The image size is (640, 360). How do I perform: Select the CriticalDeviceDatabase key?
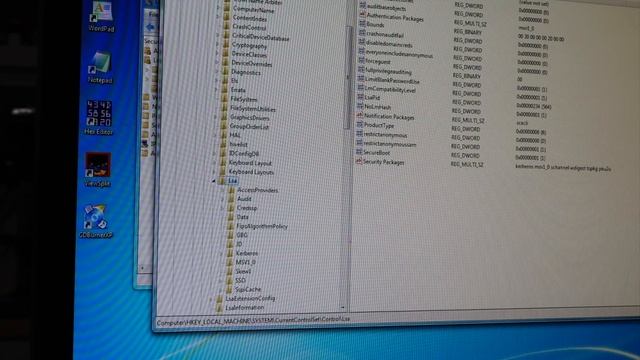coord(260,38)
